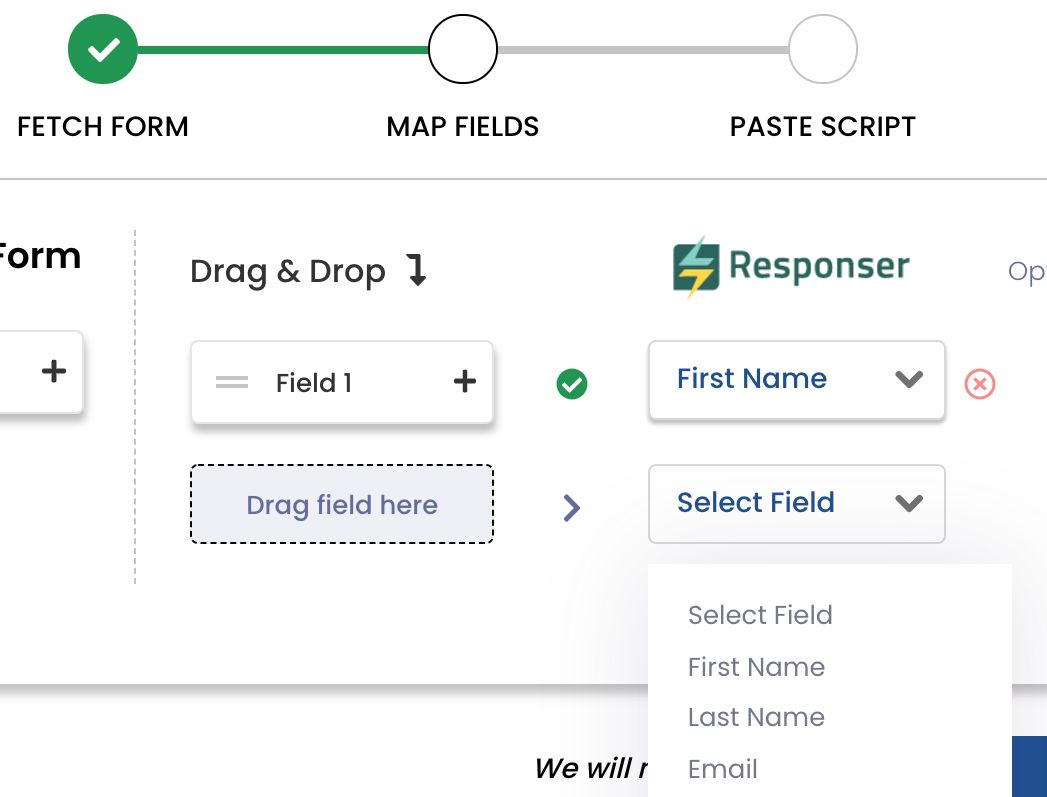Click the Paste Script step circle
Viewport: 1047px width, 797px height.
pos(822,48)
